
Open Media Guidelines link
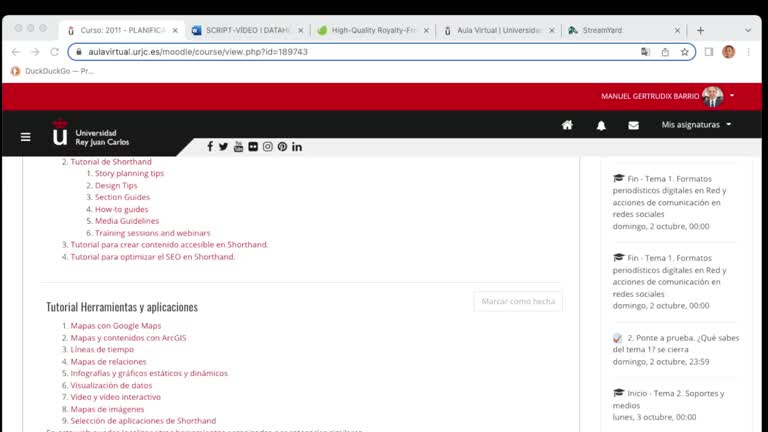pos(127,221)
